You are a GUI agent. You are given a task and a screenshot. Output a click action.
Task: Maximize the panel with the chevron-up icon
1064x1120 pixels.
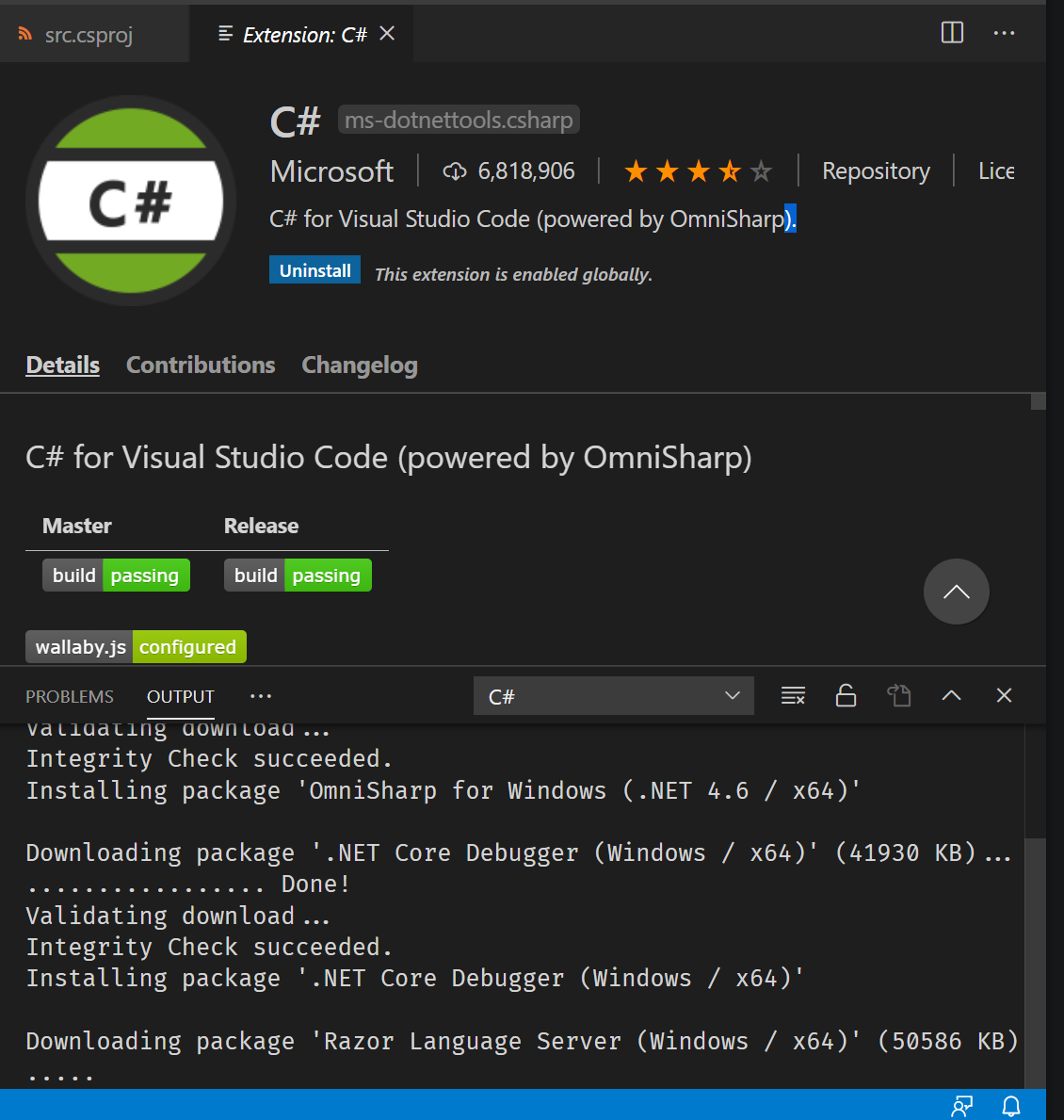click(951, 696)
